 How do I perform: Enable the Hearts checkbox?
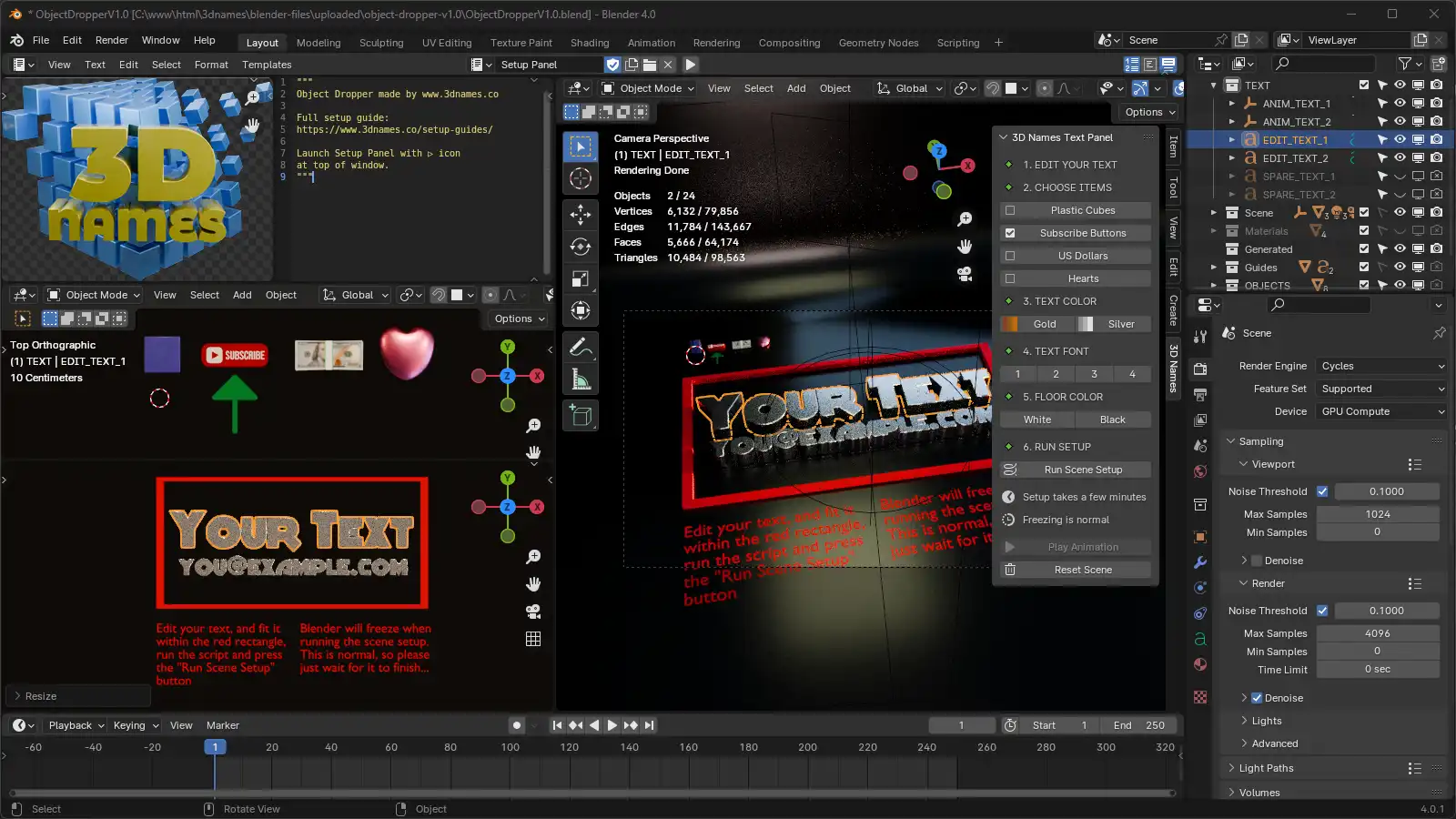(x=1010, y=278)
